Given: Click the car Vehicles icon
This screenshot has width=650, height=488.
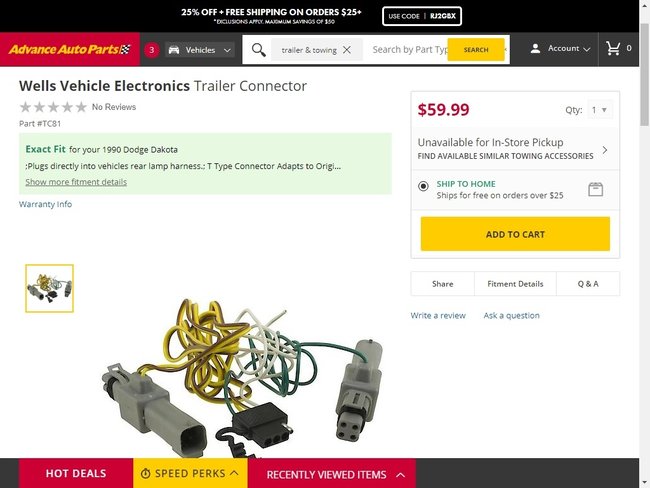Looking at the screenshot, I should 174,49.
